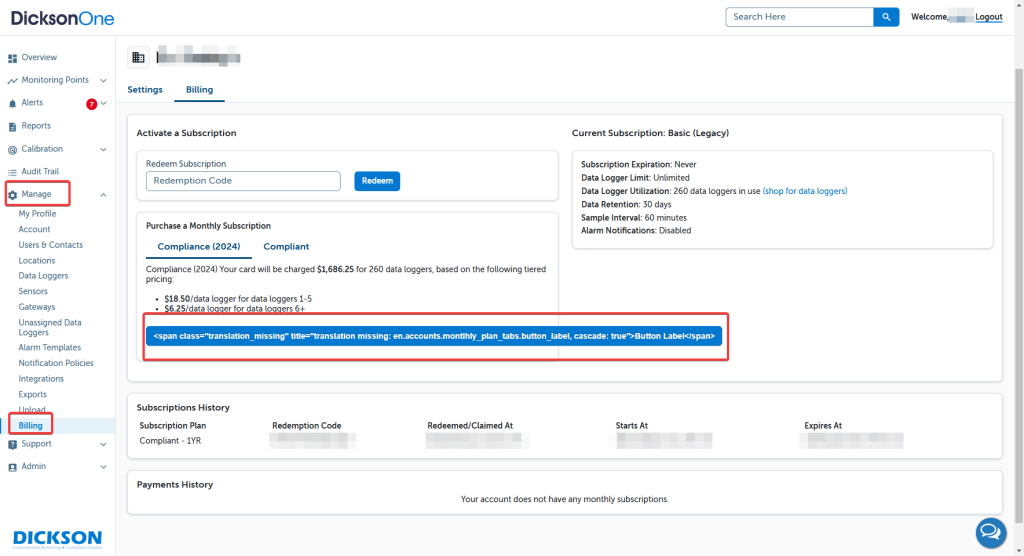Open My Profile under Manage
Image resolution: width=1024 pixels, height=556 pixels.
pos(37,214)
